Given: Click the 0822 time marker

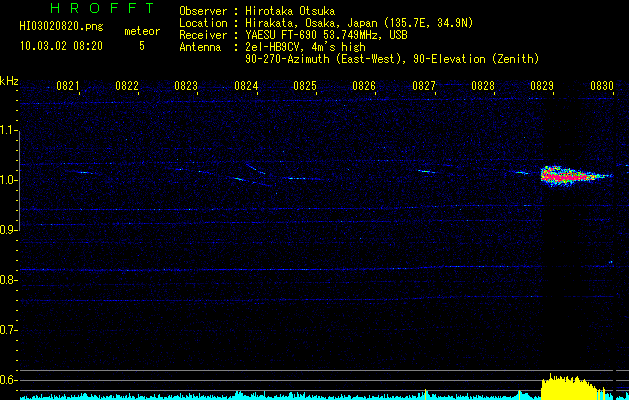Looking at the screenshot, I should click(x=127, y=86).
